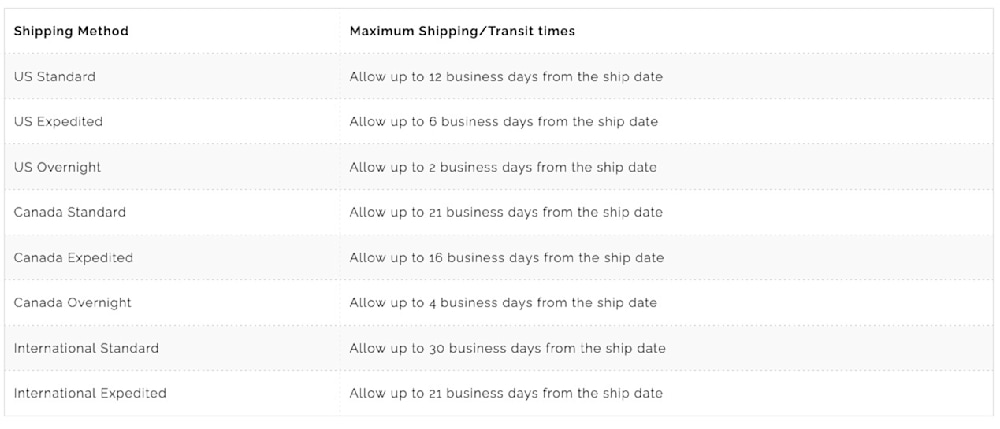Click the Maximum Shipping/Transit times header
The image size is (1000, 429).
(462, 31)
